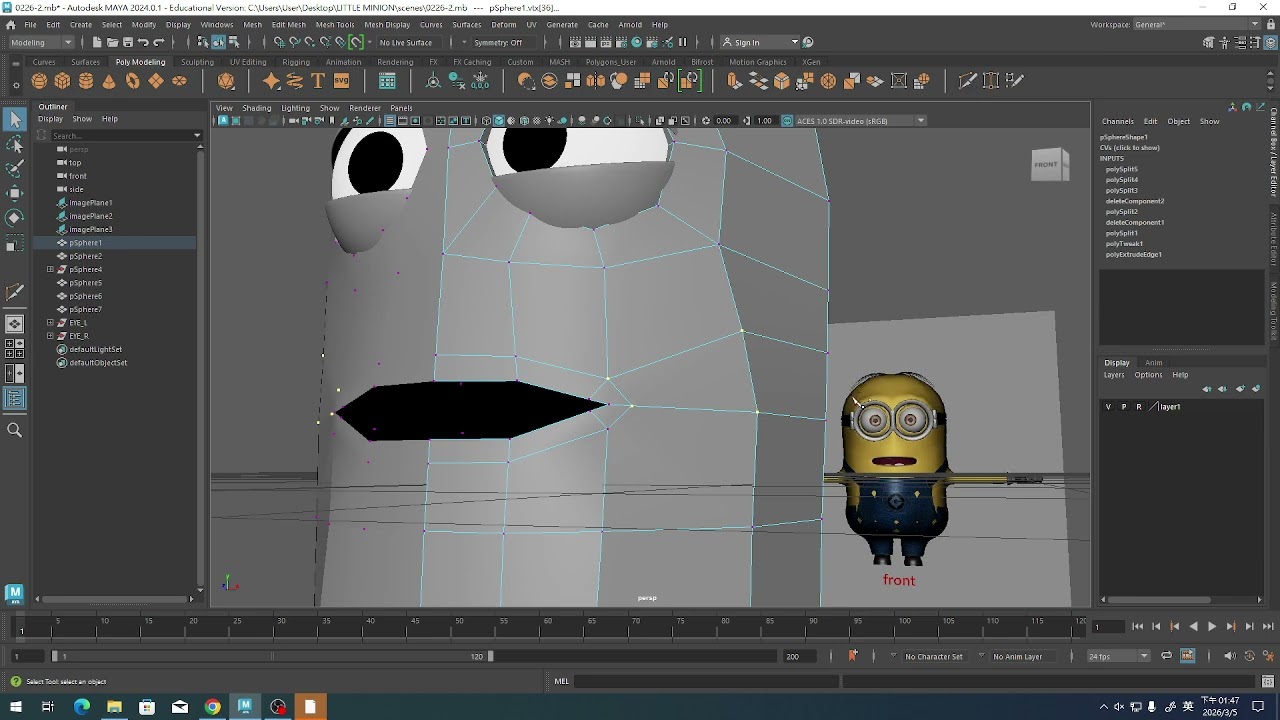Image resolution: width=1280 pixels, height=720 pixels.
Task: Click the Open Scene folder icon
Action: tap(113, 42)
